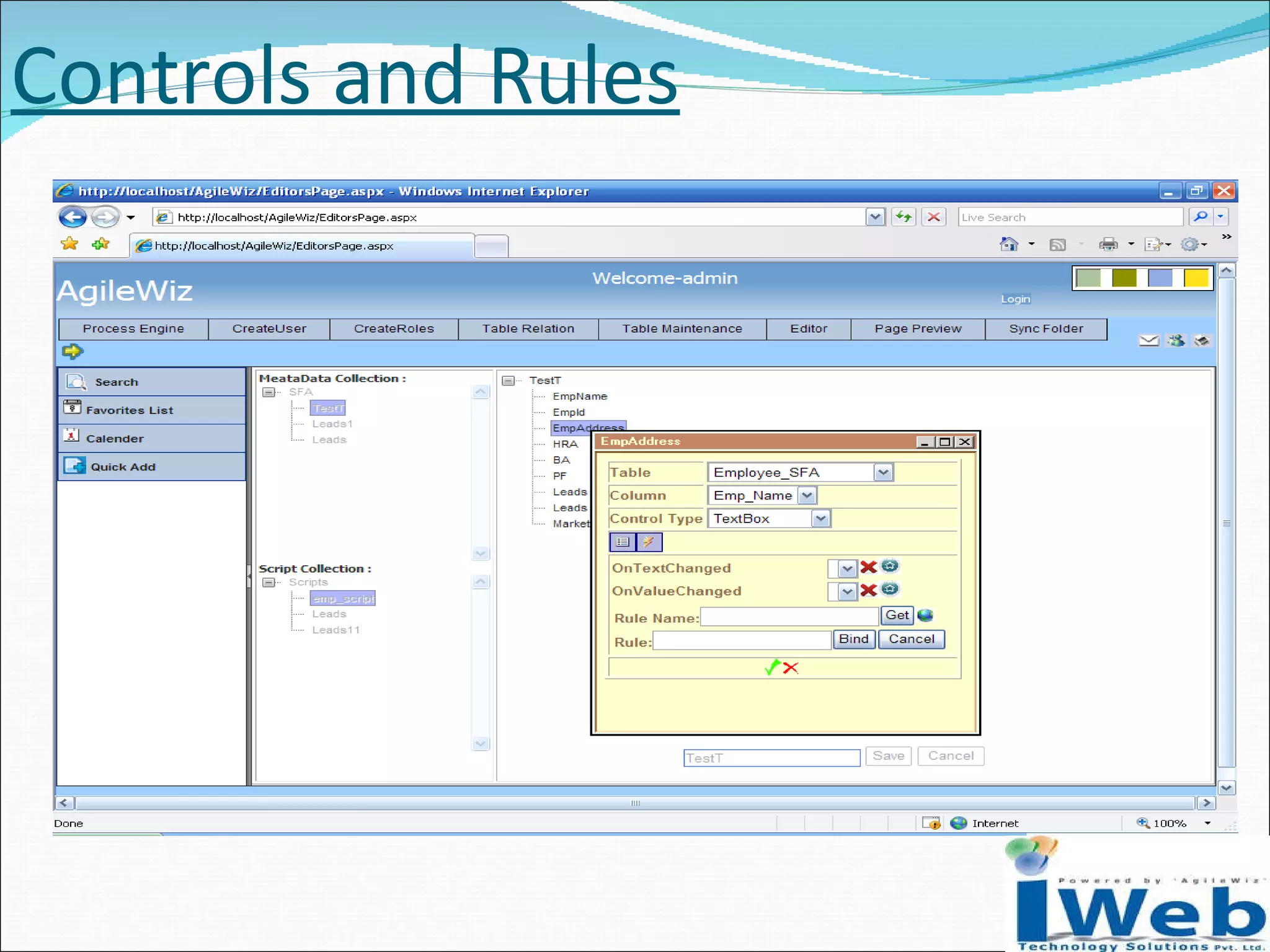This screenshot has width=1270, height=952.
Task: Open the OnValueChanged script dropdown
Action: [x=847, y=592]
